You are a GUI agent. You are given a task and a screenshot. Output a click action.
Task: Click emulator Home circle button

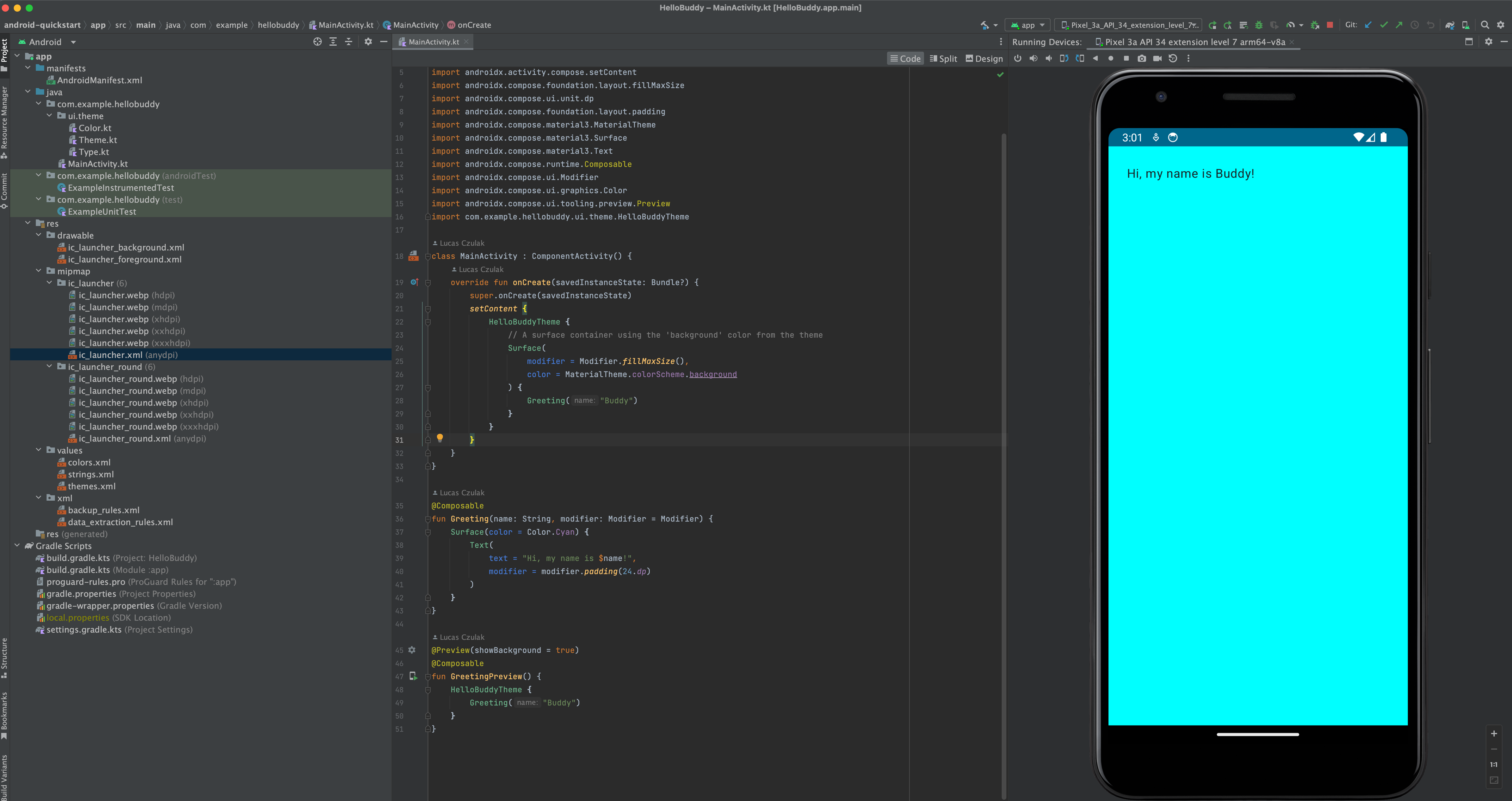coord(1111,58)
